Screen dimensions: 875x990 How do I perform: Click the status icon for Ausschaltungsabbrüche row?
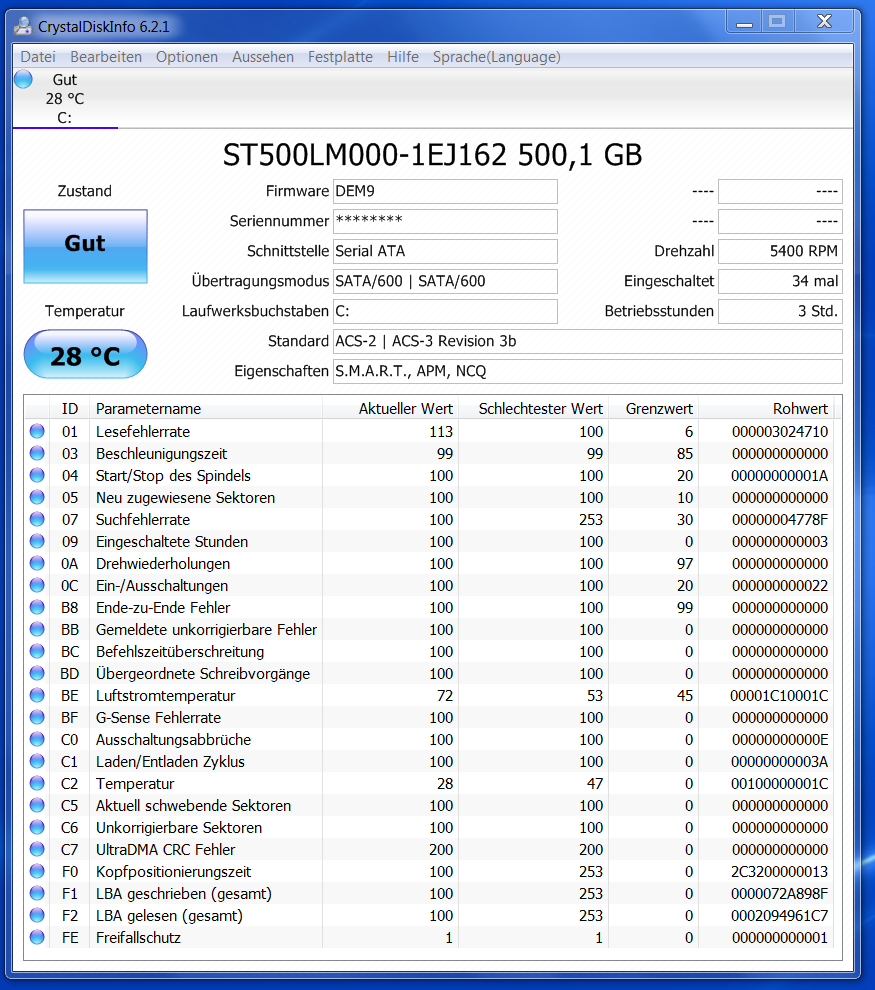click(x=37, y=739)
